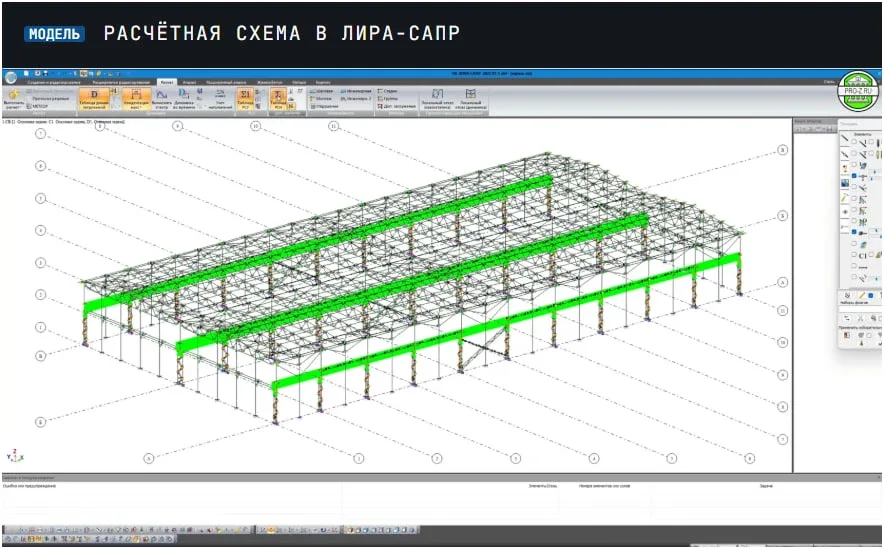Screen dimensions: 884x549
Task: Click the orange N icon under Таблица РСН
Action: pos(291,106)
